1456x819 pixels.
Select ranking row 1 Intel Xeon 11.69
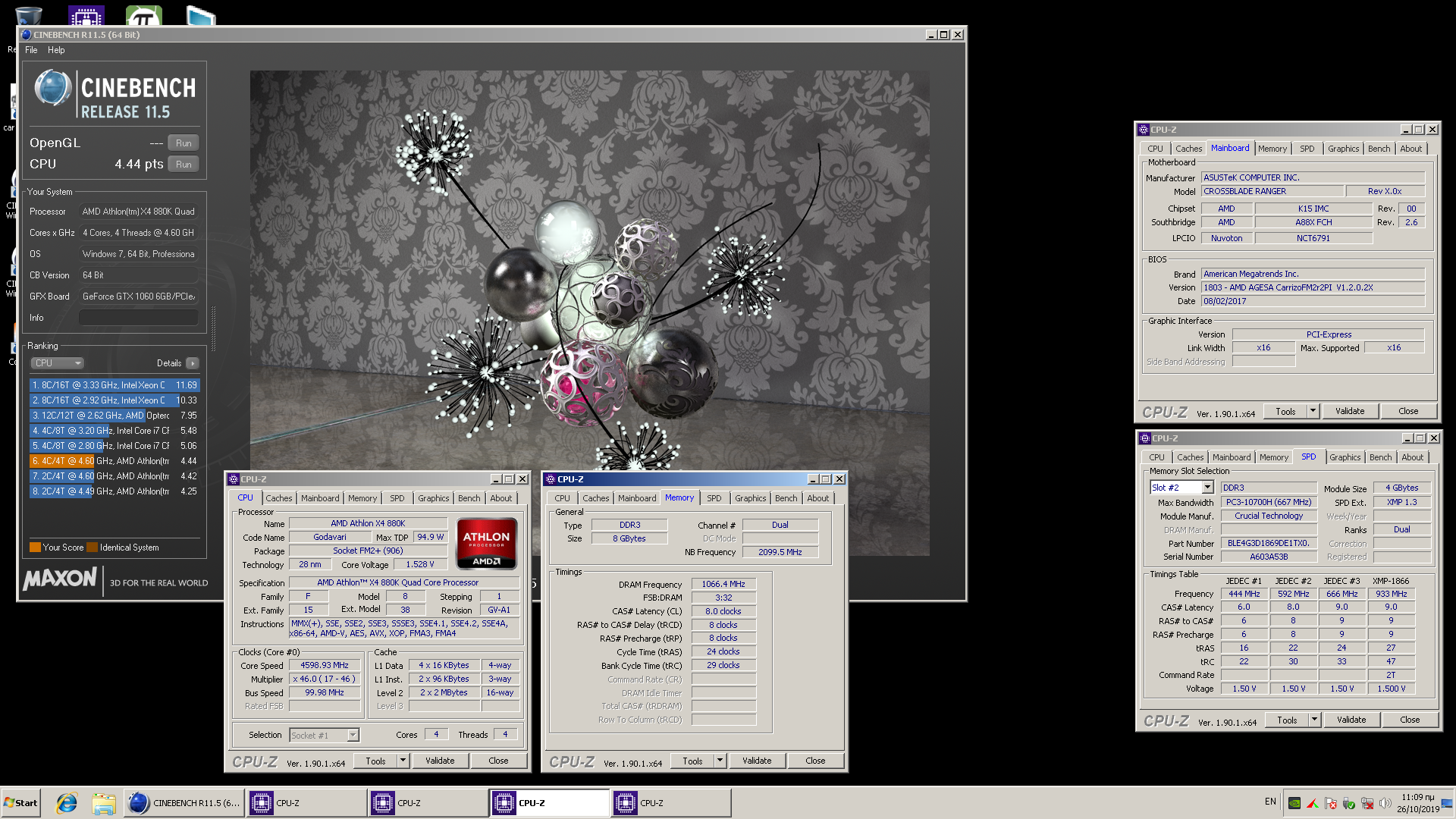[x=115, y=385]
